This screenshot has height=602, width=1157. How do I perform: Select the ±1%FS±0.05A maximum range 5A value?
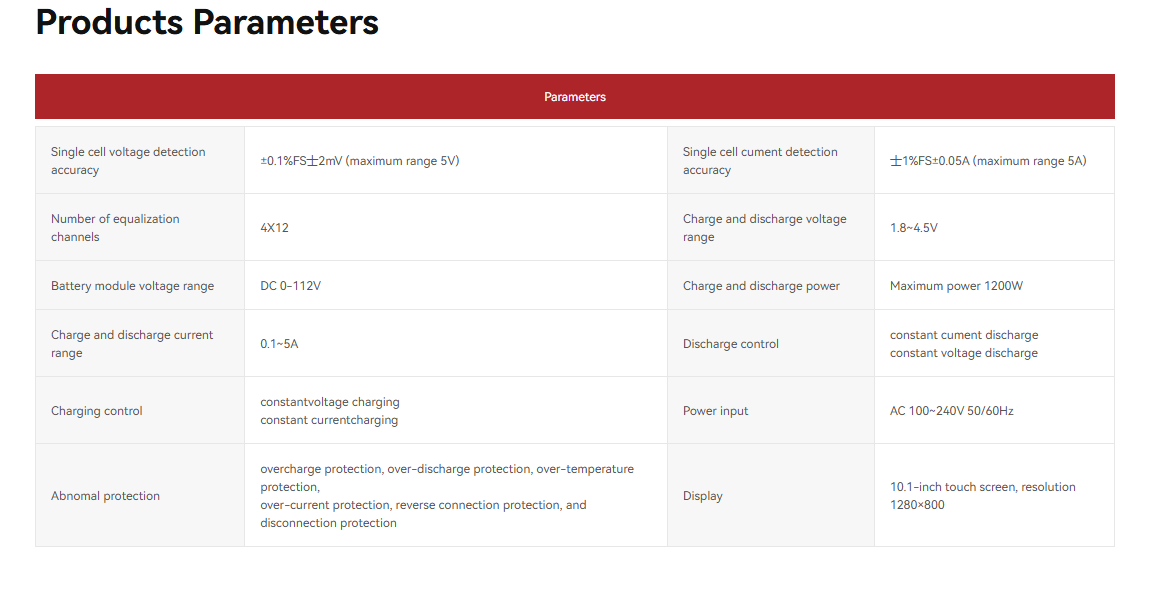pos(988,161)
